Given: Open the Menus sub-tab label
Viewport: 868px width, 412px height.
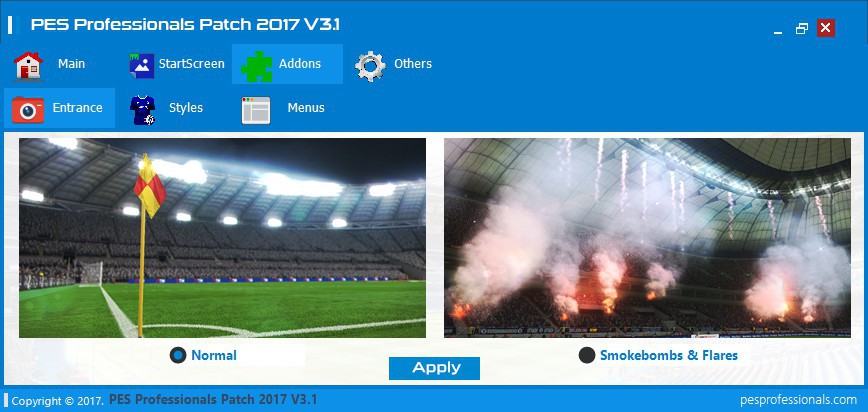Looking at the screenshot, I should [x=306, y=108].
